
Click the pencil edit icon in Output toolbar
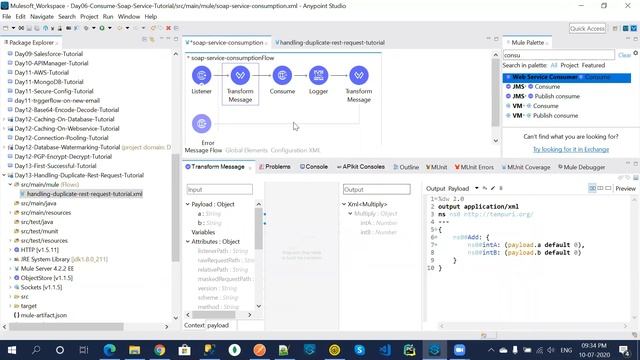tap(493, 188)
